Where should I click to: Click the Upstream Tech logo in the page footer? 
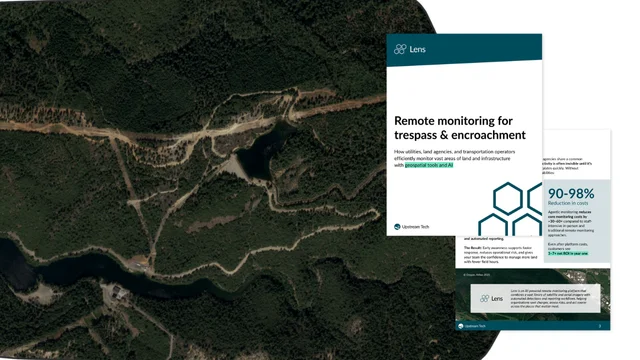coord(471,326)
